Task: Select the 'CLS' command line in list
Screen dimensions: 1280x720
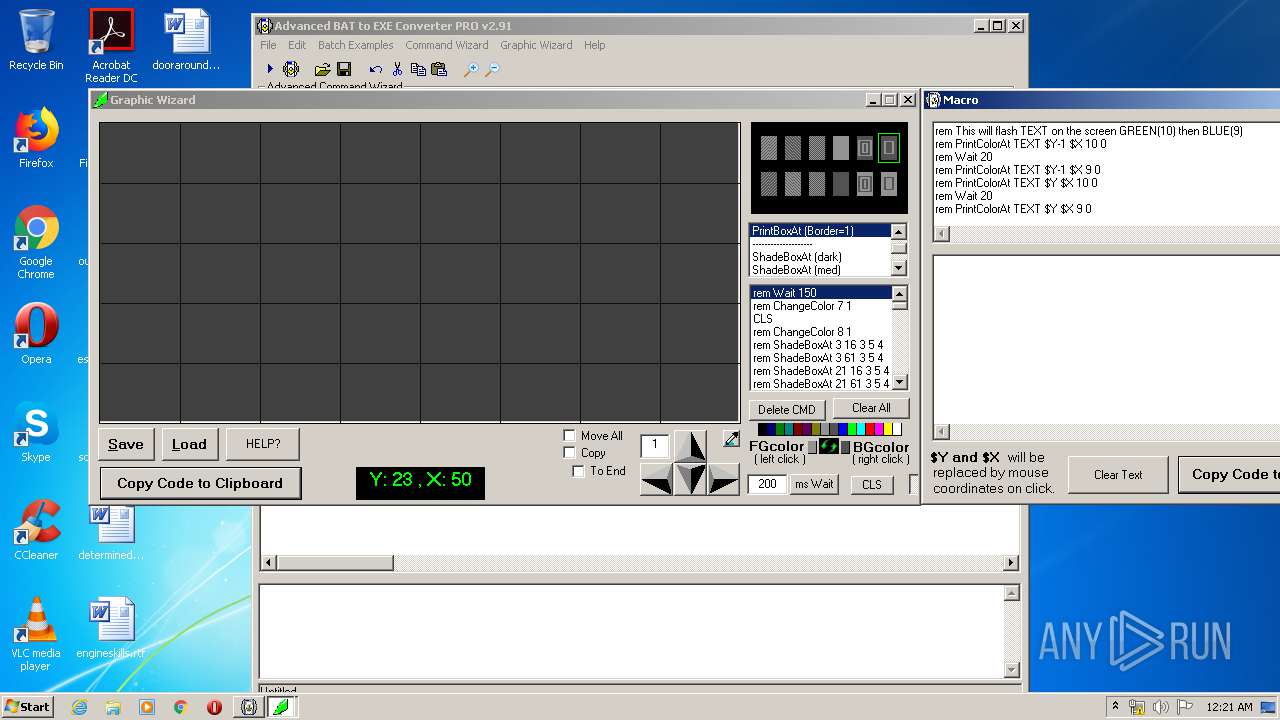Action: pos(820,319)
